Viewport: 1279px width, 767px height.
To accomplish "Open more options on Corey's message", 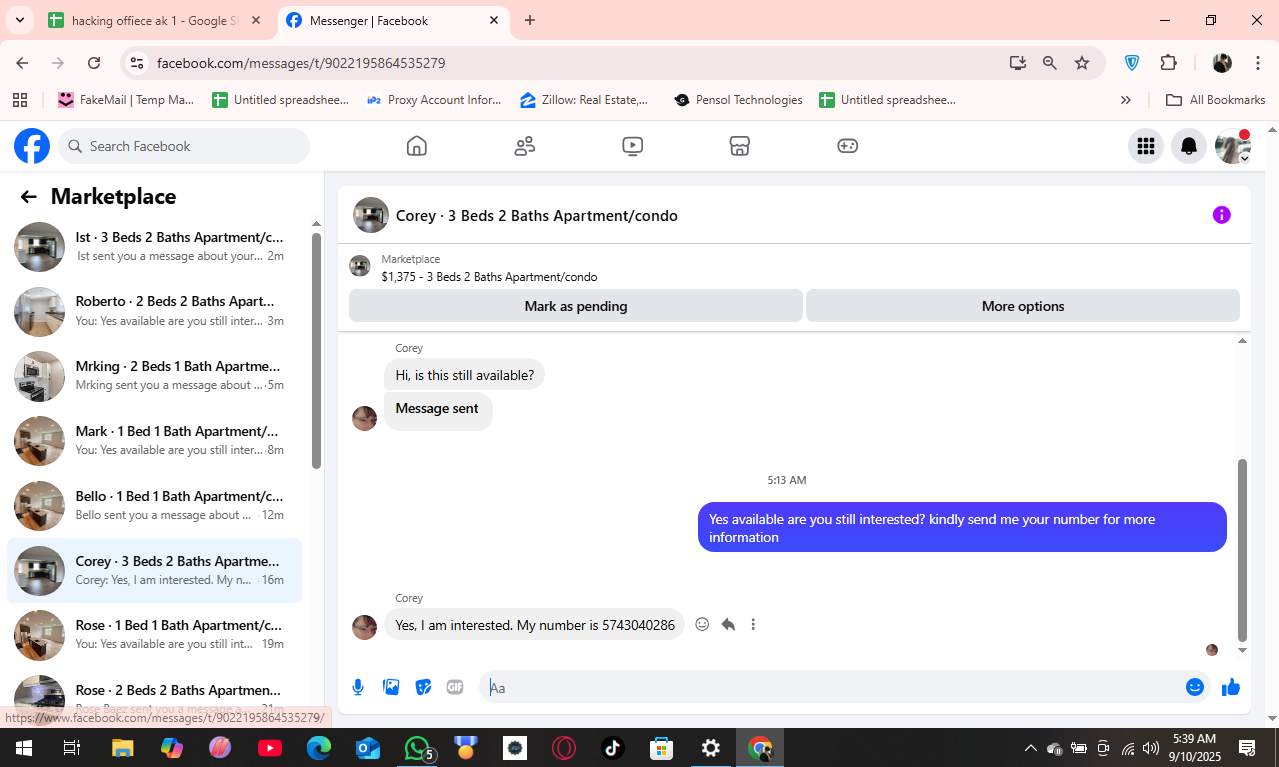I will [x=753, y=624].
